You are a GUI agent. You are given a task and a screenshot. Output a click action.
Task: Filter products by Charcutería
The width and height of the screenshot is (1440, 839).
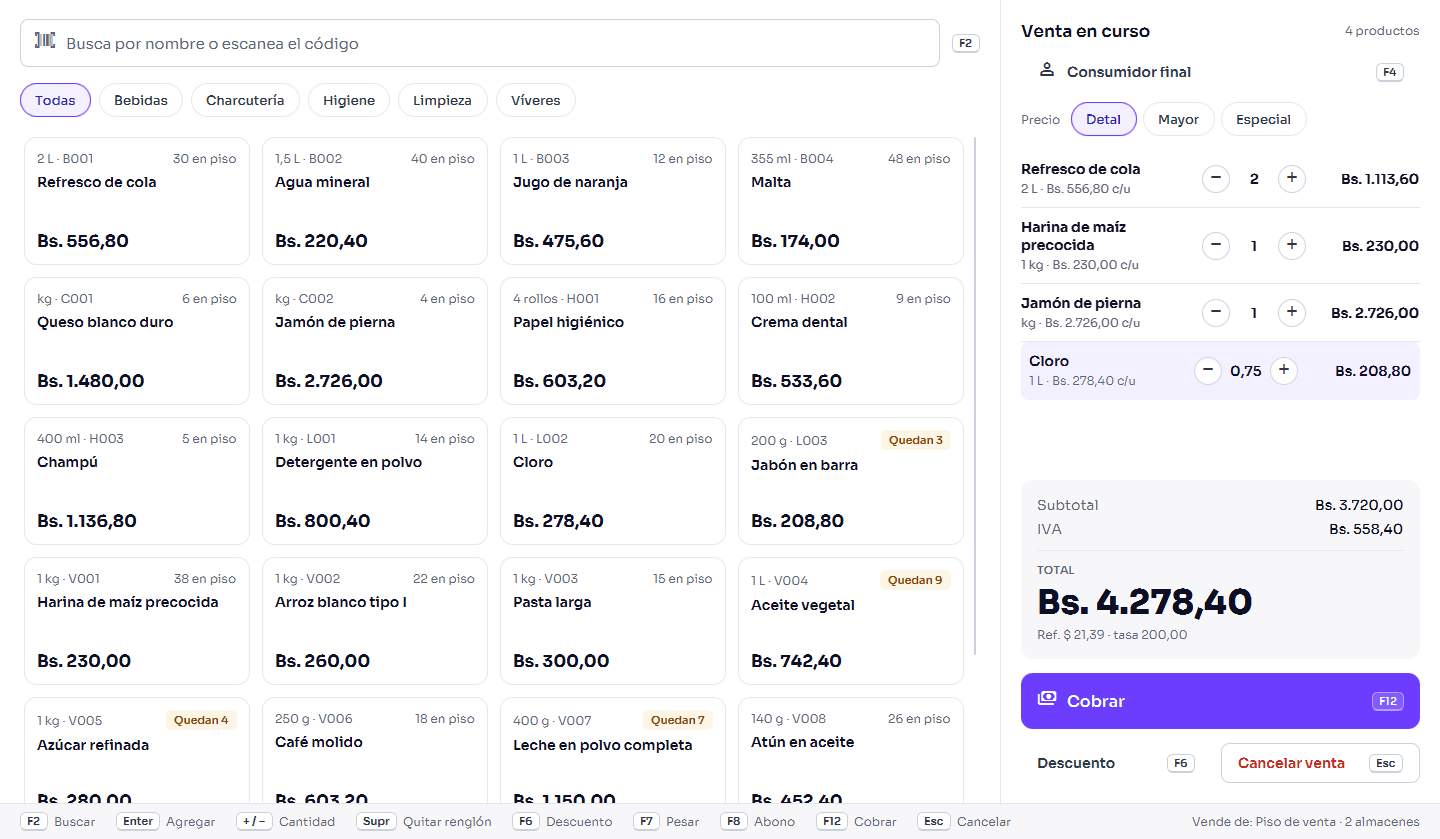point(245,100)
